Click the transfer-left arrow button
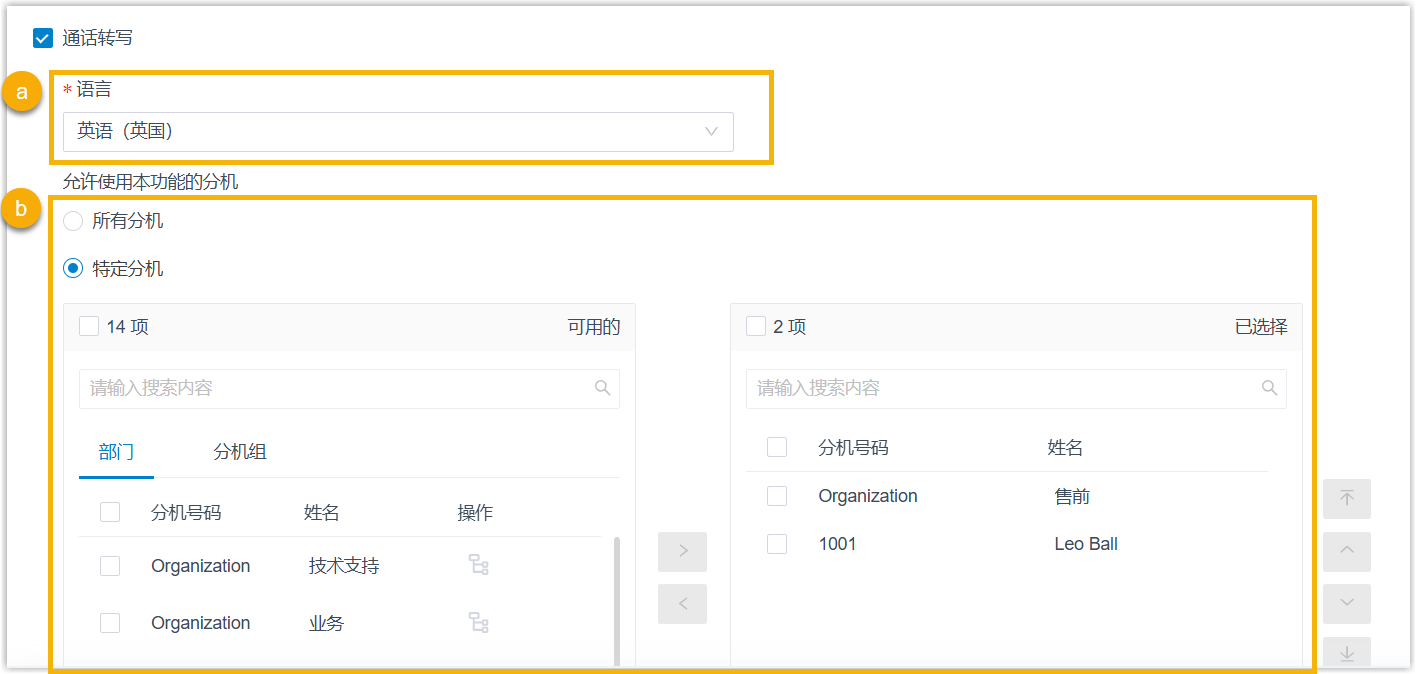The height and width of the screenshot is (674, 1416). [x=682, y=603]
